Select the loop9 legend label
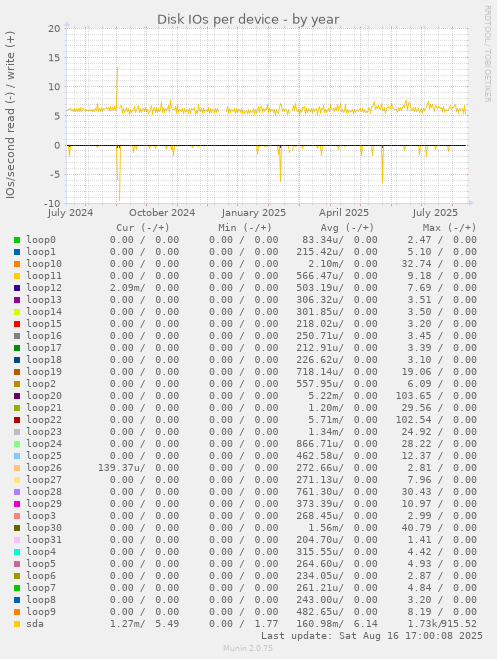This screenshot has height=659, width=497. pyautogui.click(x=41, y=612)
